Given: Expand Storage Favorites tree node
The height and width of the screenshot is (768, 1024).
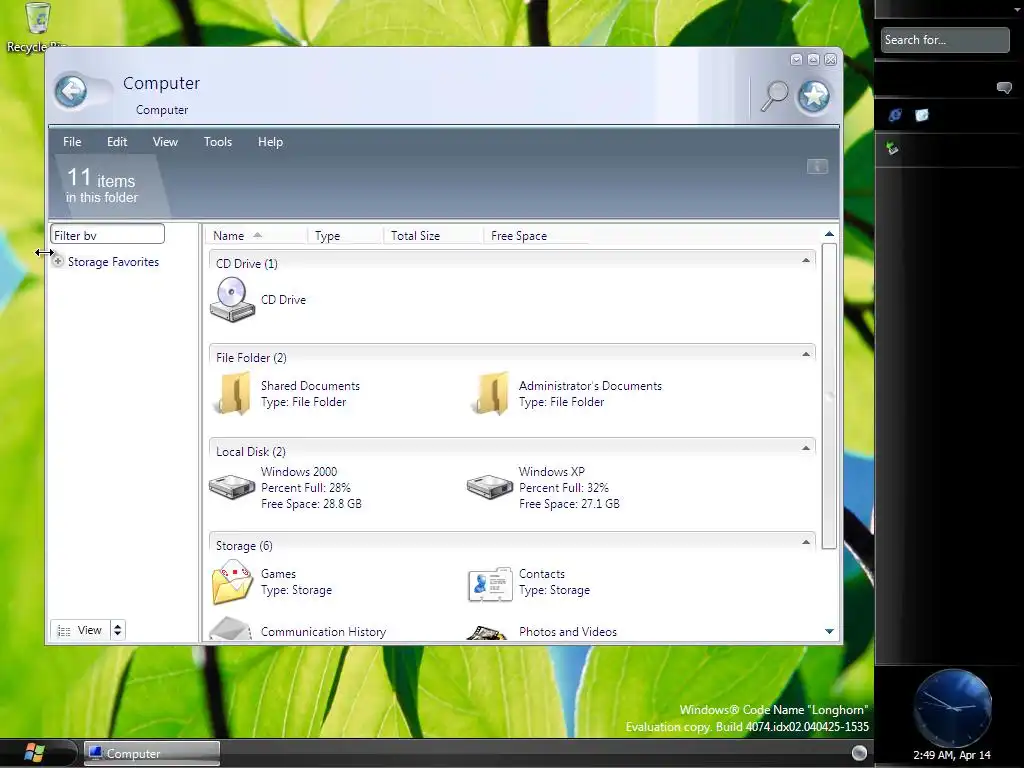Looking at the screenshot, I should point(58,261).
